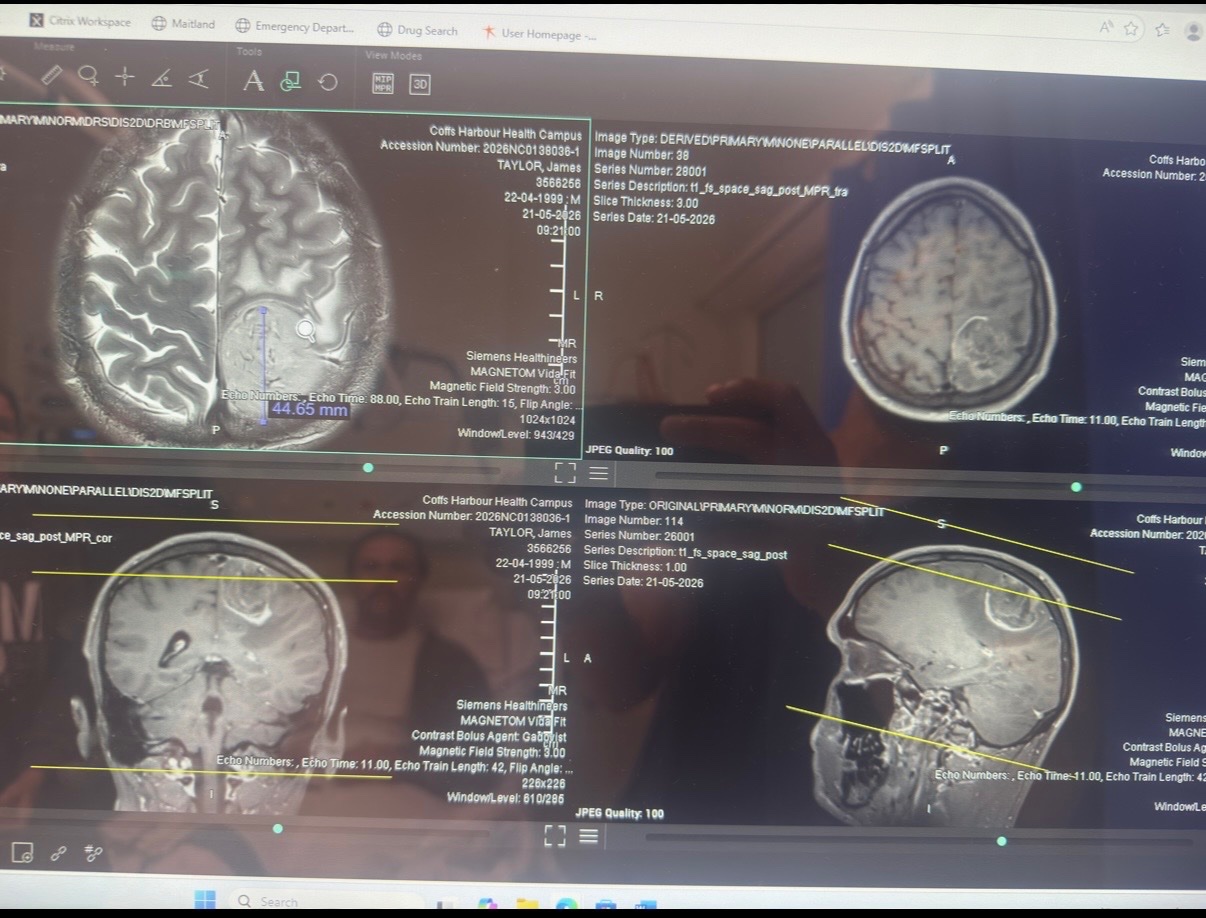Click the reset/rotate tool icon
This screenshot has width=1206, height=918.
click(328, 83)
